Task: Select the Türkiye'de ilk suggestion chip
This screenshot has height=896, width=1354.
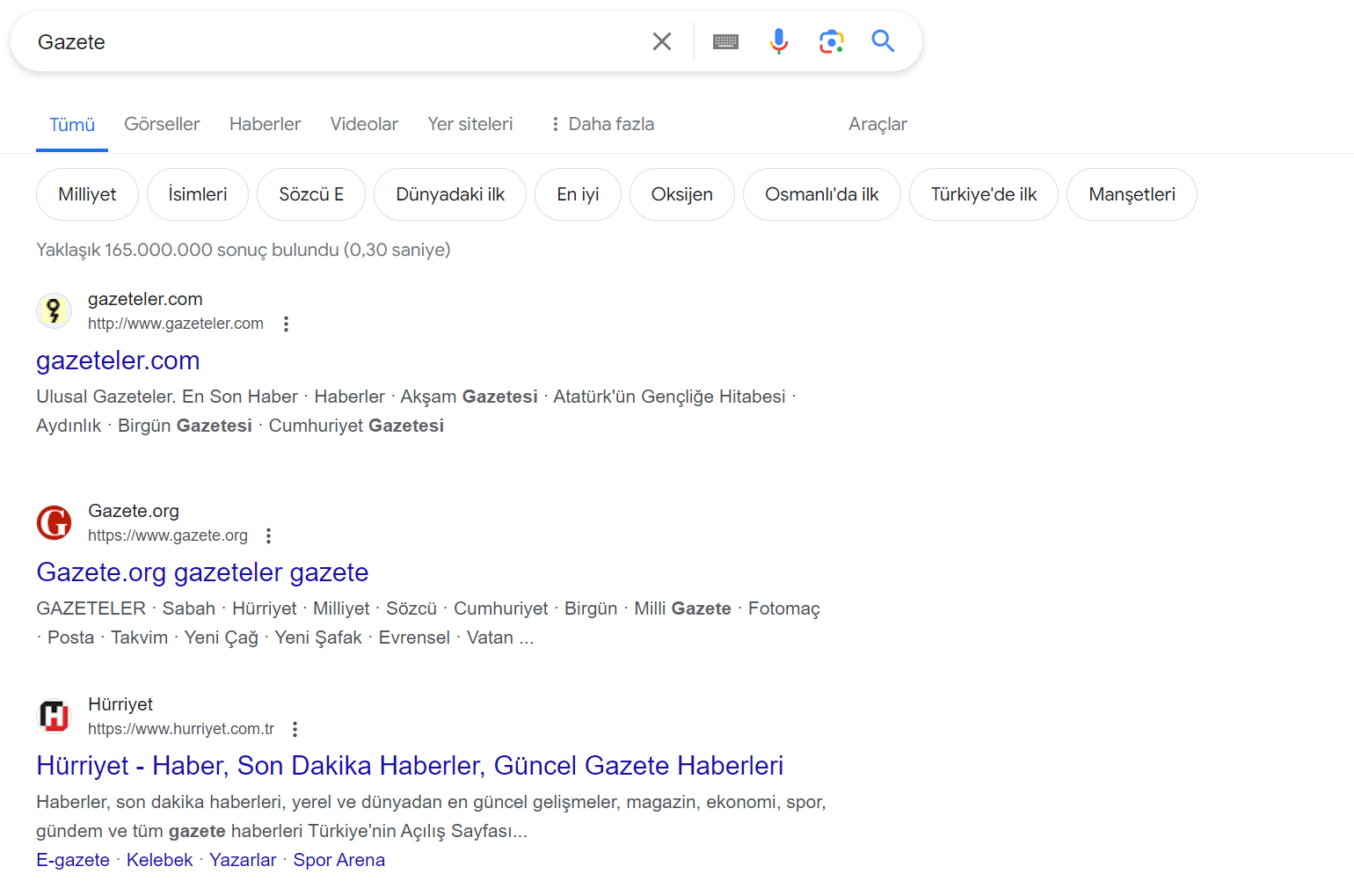Action: pyautogui.click(x=984, y=194)
